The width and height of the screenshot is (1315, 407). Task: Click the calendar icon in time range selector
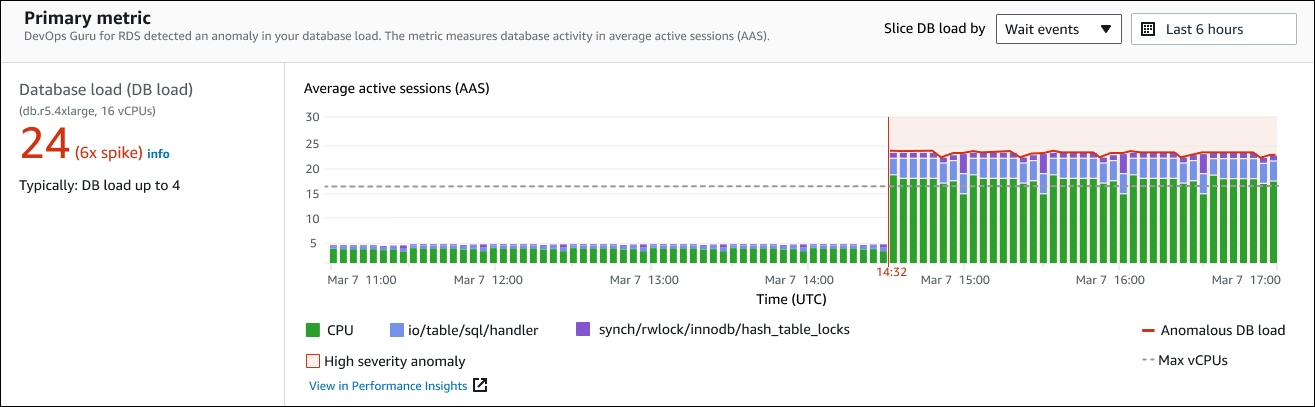[x=1148, y=29]
